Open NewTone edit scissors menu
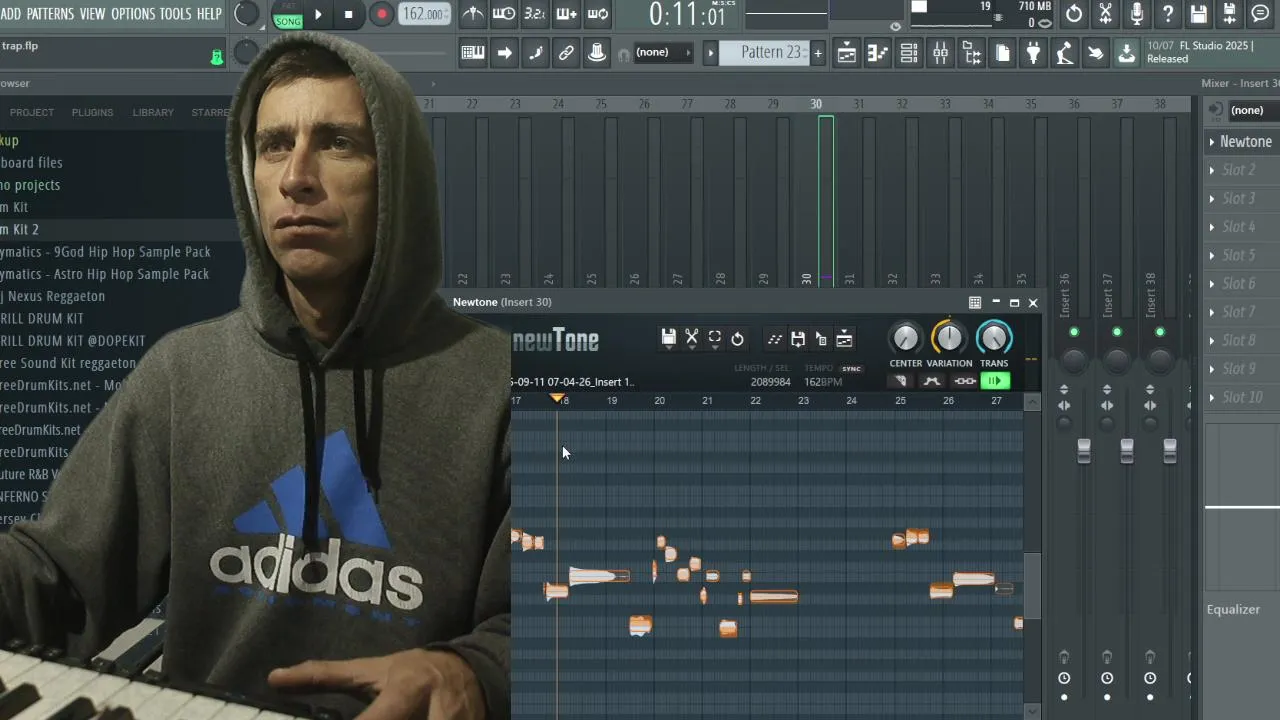The width and height of the screenshot is (1280, 720). [691, 339]
